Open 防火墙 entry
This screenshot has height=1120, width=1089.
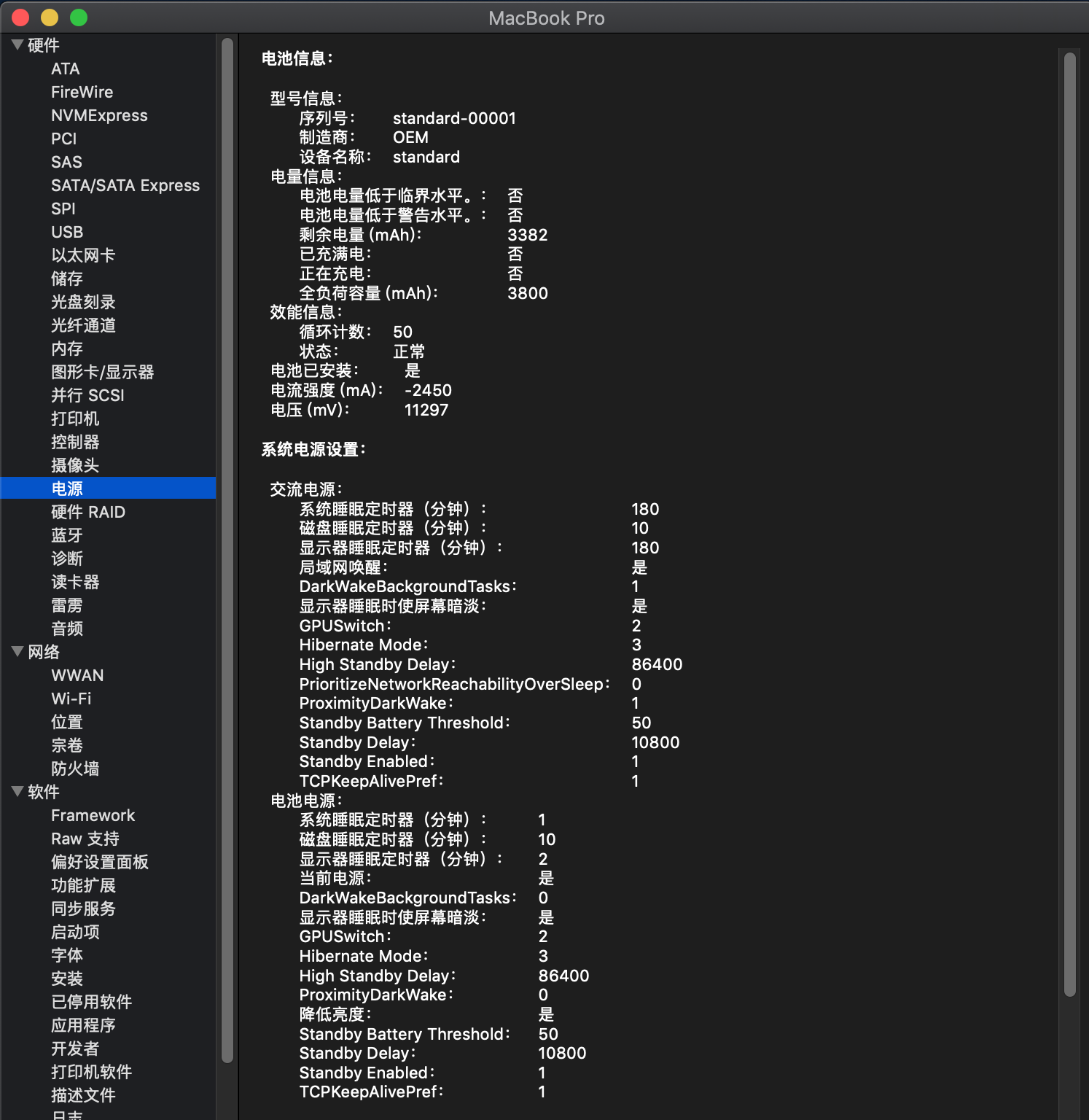point(75,769)
